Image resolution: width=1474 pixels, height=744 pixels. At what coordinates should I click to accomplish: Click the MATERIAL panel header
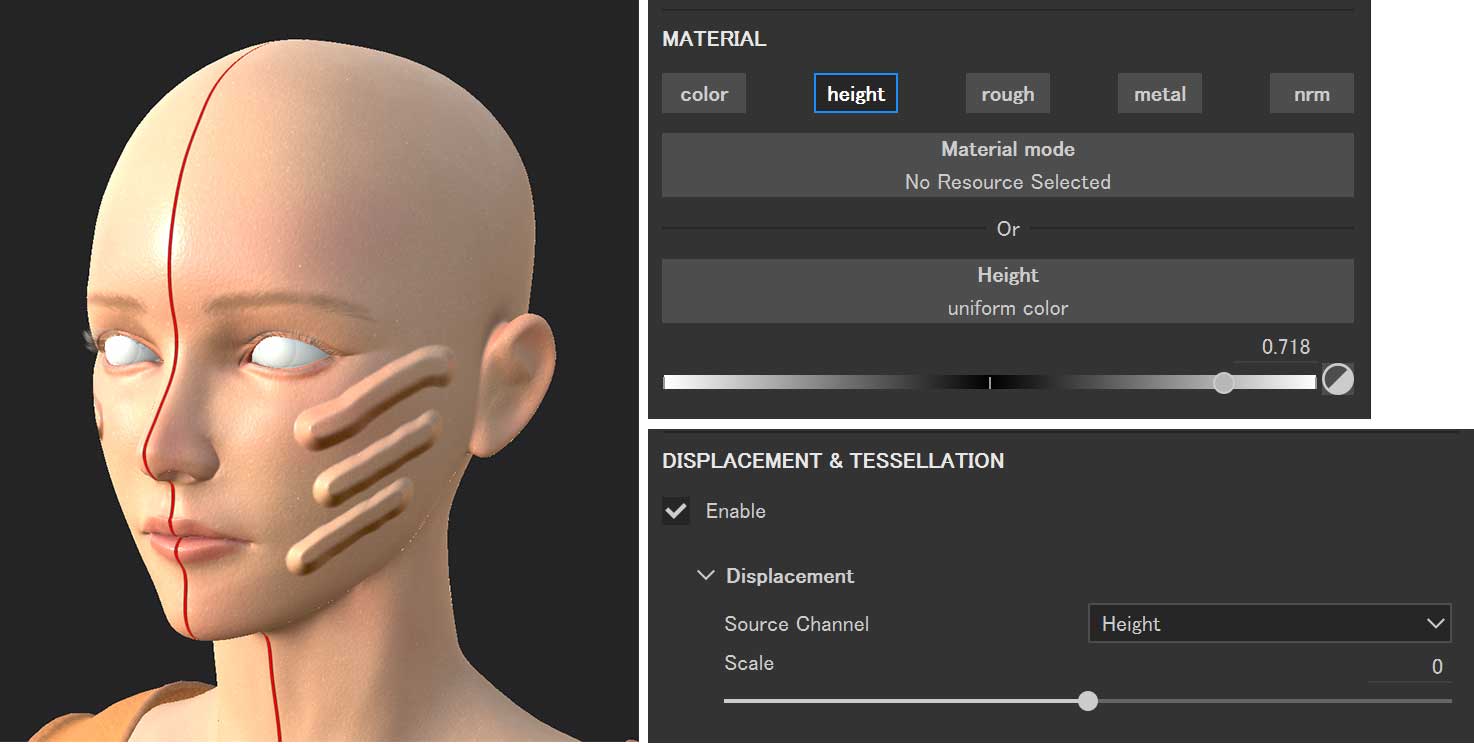(714, 38)
